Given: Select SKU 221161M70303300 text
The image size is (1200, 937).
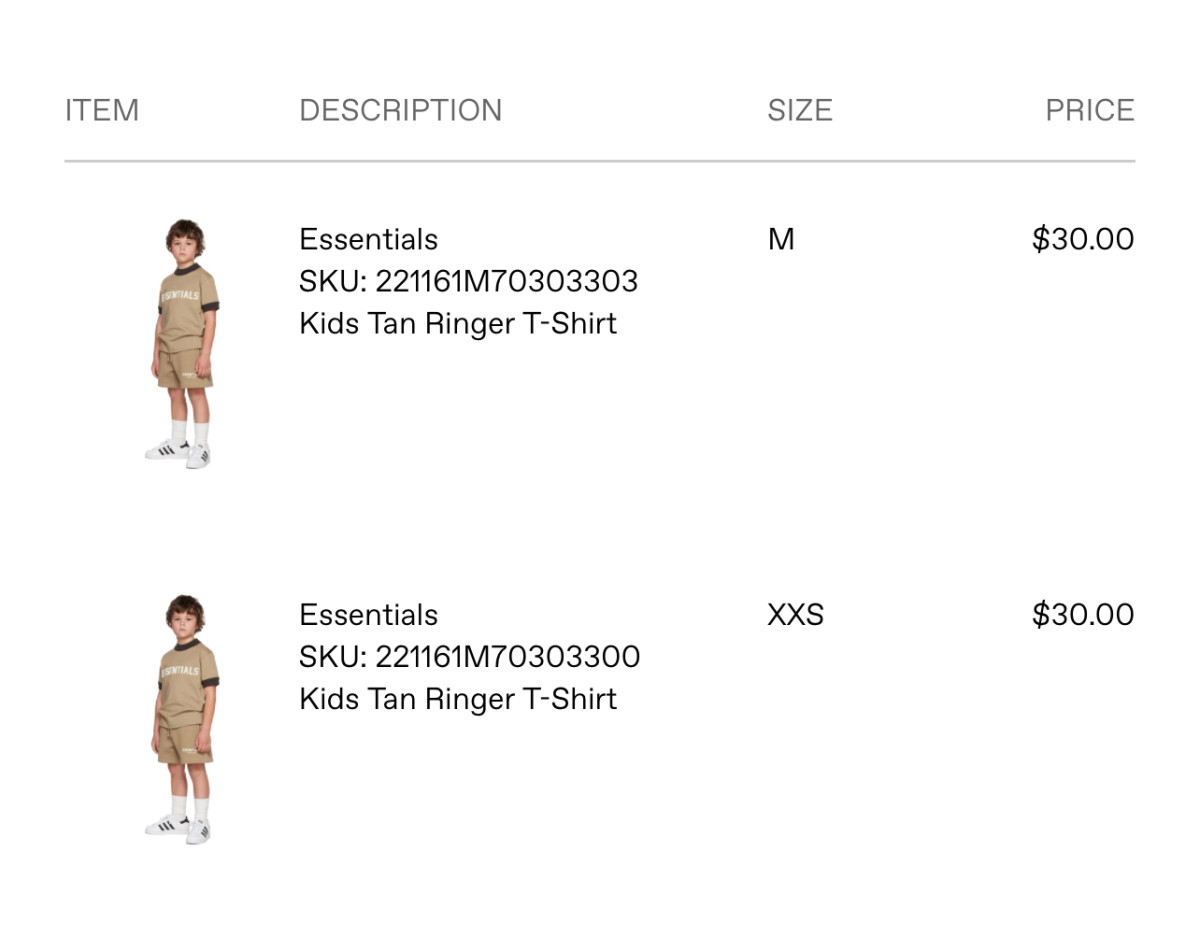Looking at the screenshot, I should 469,657.
